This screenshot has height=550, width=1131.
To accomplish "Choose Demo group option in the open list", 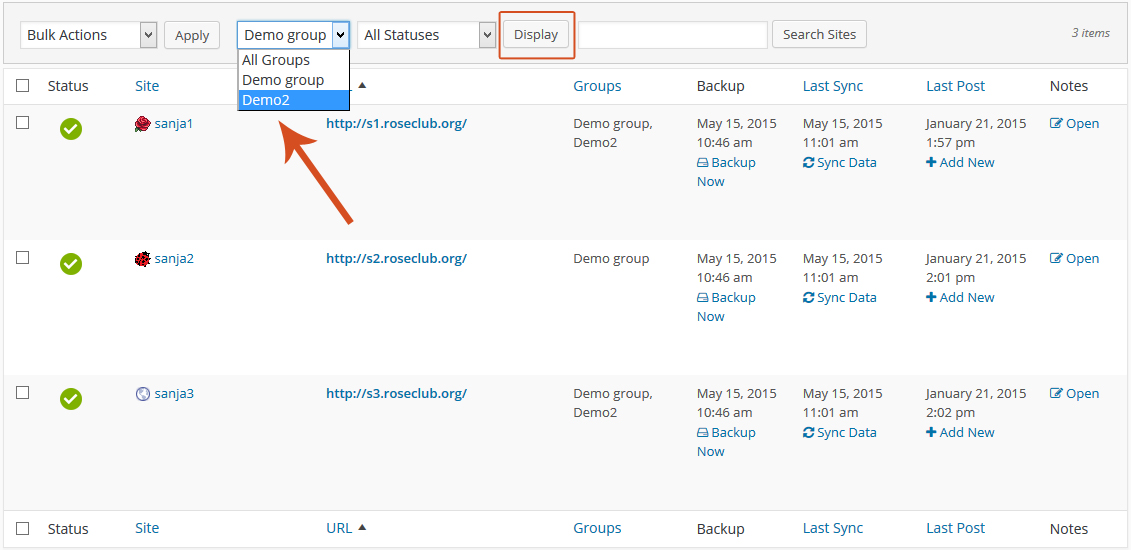I will point(294,80).
